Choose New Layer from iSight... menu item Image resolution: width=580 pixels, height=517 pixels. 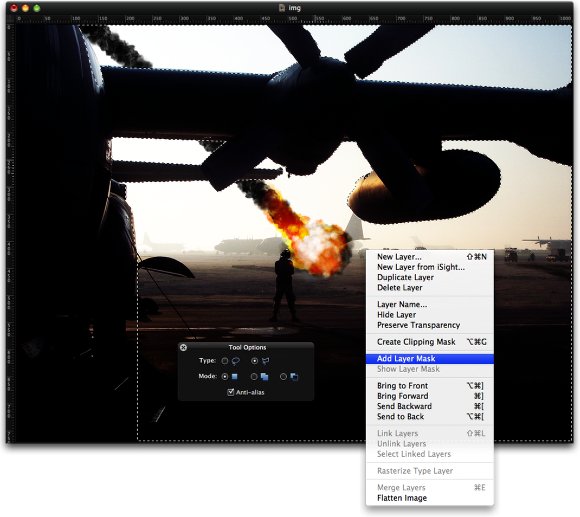pos(430,267)
